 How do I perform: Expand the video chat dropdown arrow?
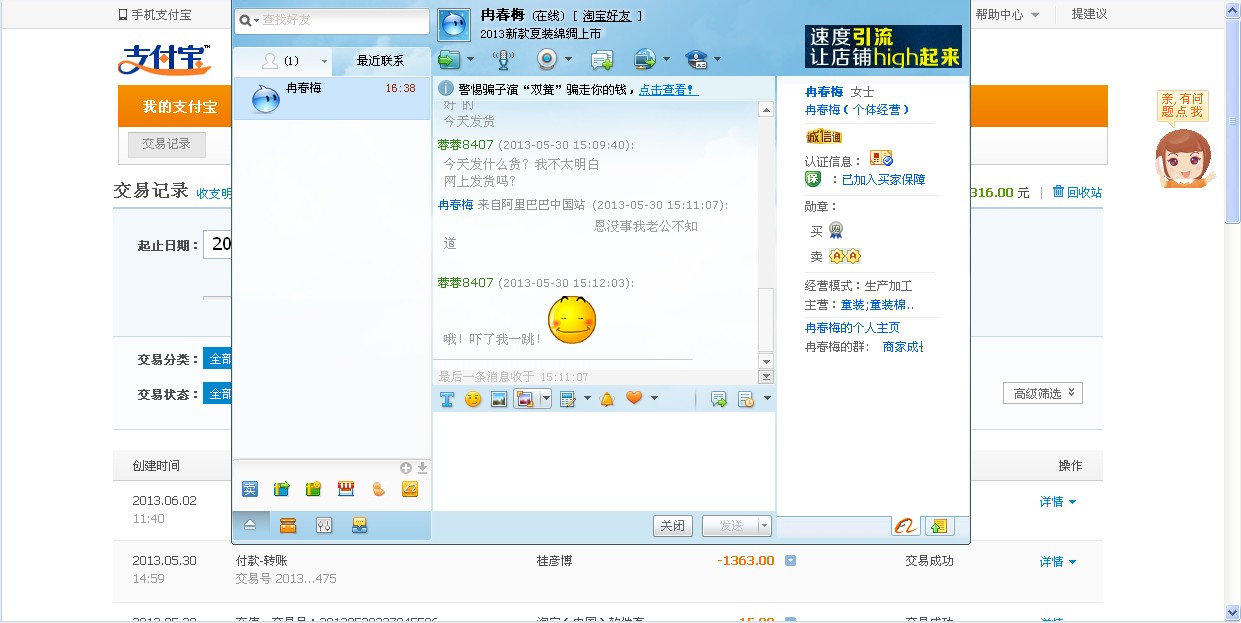[x=567, y=60]
